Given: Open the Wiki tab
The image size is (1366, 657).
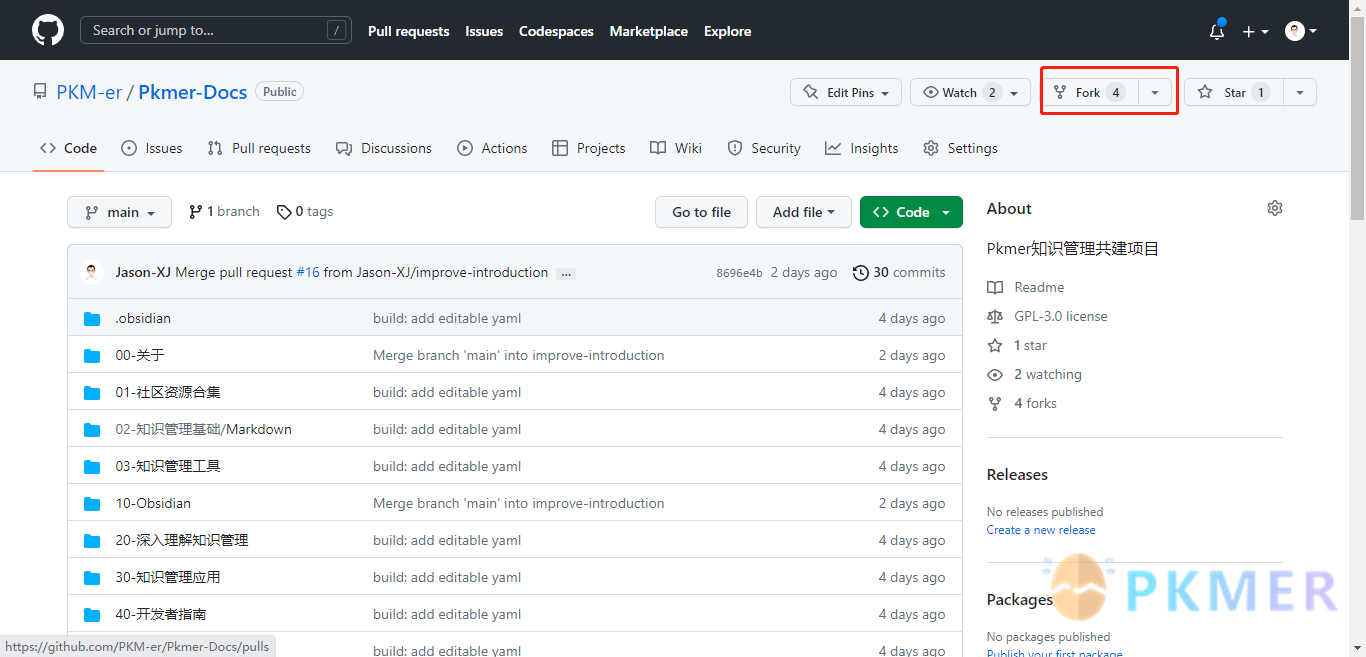Looking at the screenshot, I should pyautogui.click(x=676, y=148).
